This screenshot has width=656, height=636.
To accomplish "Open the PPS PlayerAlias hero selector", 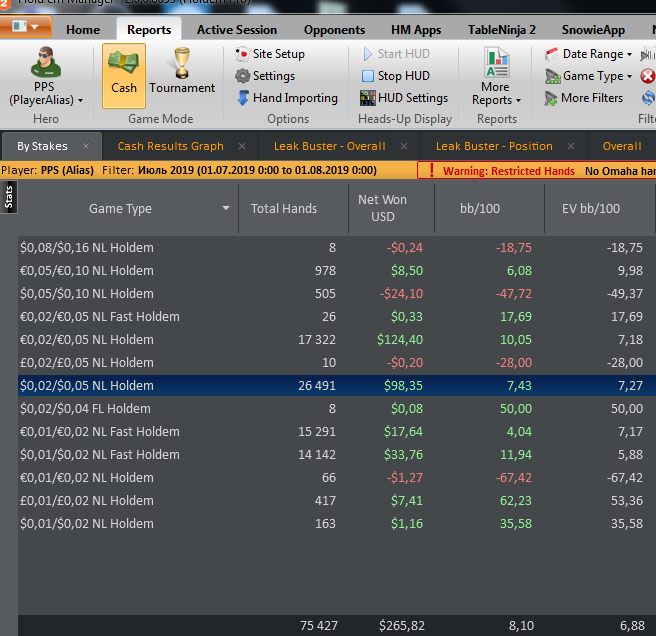I will tap(46, 76).
